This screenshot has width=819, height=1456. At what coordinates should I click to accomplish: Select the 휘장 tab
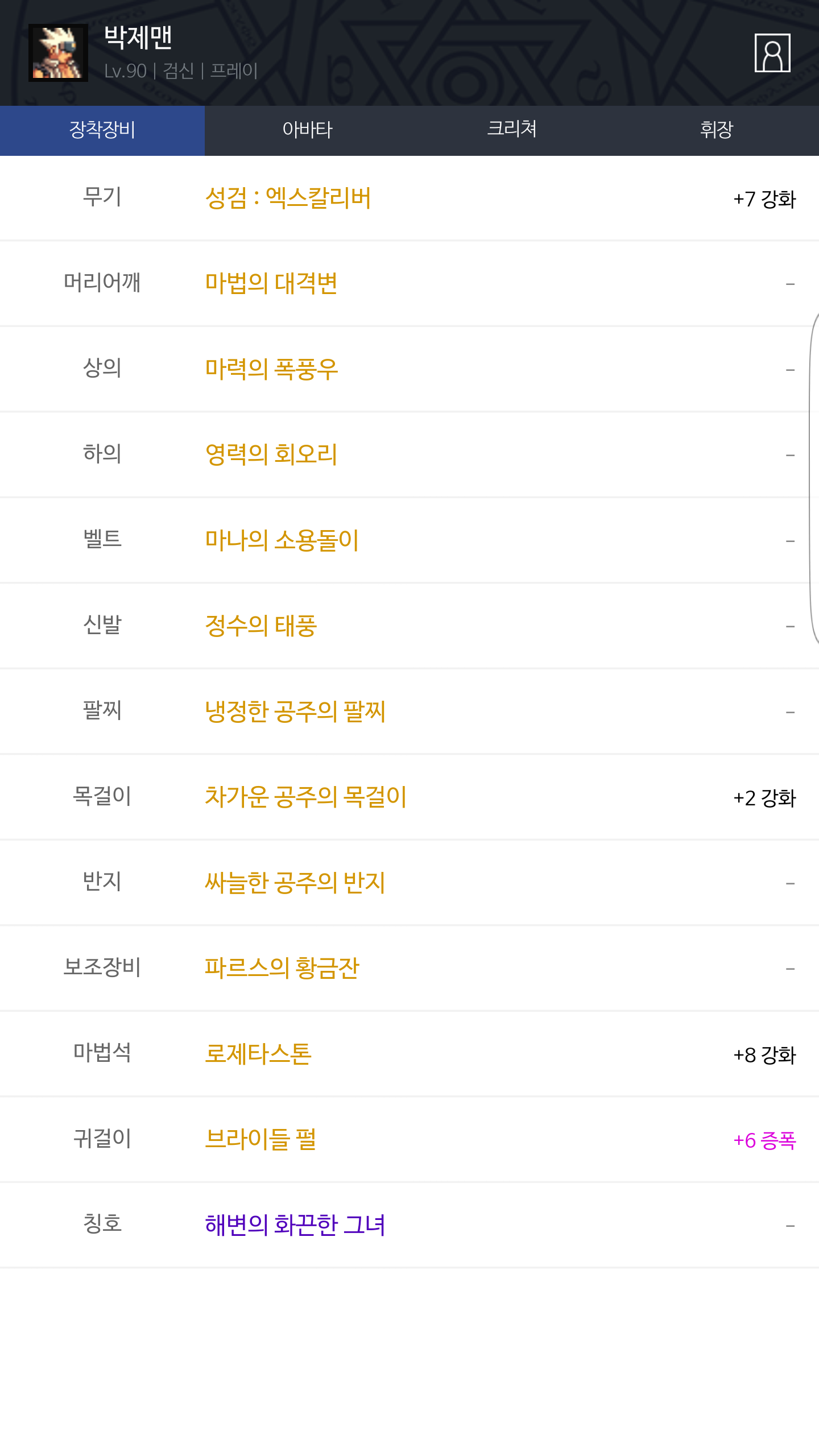(717, 130)
